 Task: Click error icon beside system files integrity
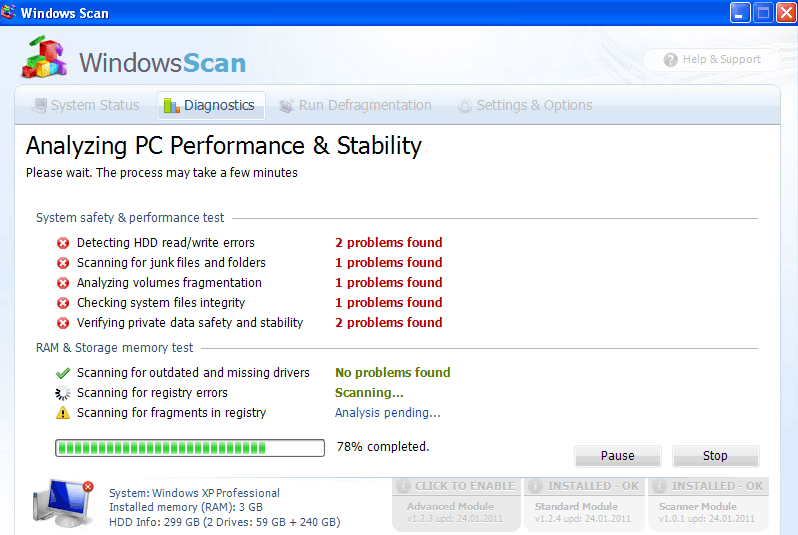[x=63, y=303]
